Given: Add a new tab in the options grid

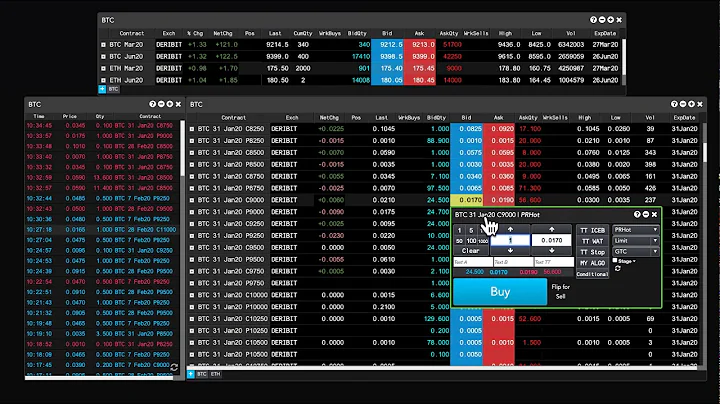Looking at the screenshot, I should click(191, 374).
